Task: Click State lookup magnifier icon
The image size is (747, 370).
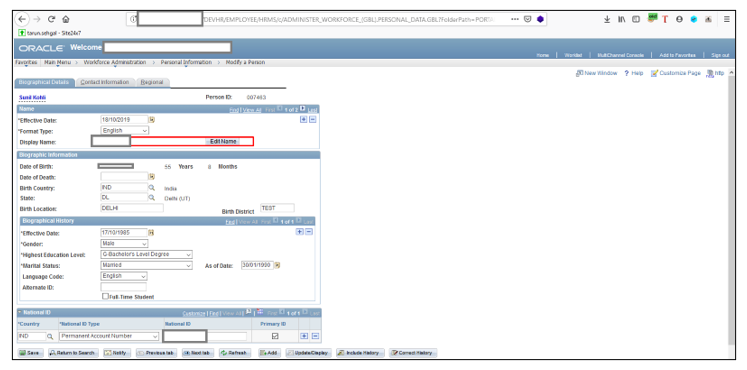Action: point(152,198)
